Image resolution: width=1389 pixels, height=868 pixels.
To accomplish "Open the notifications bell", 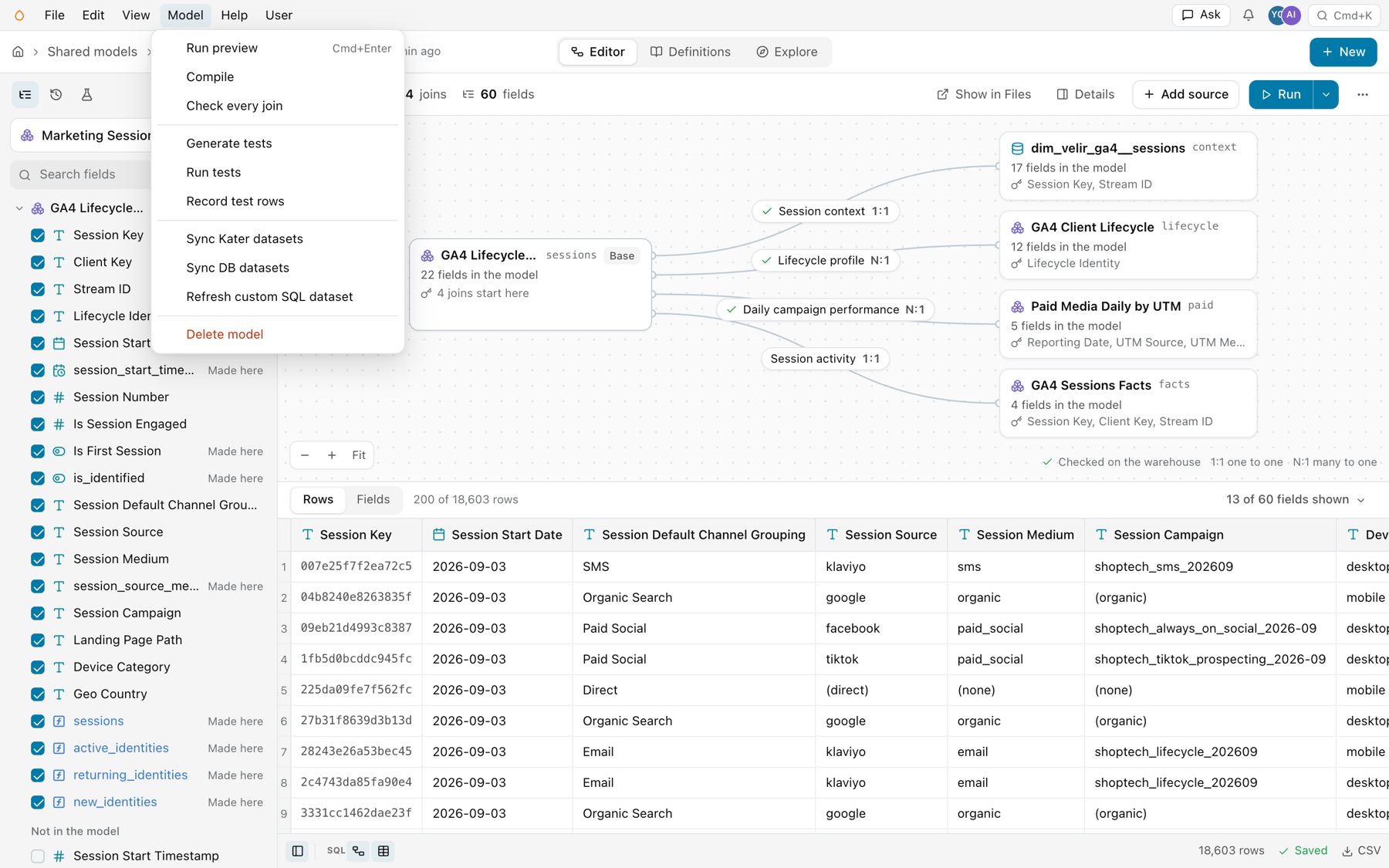I will [x=1248, y=15].
